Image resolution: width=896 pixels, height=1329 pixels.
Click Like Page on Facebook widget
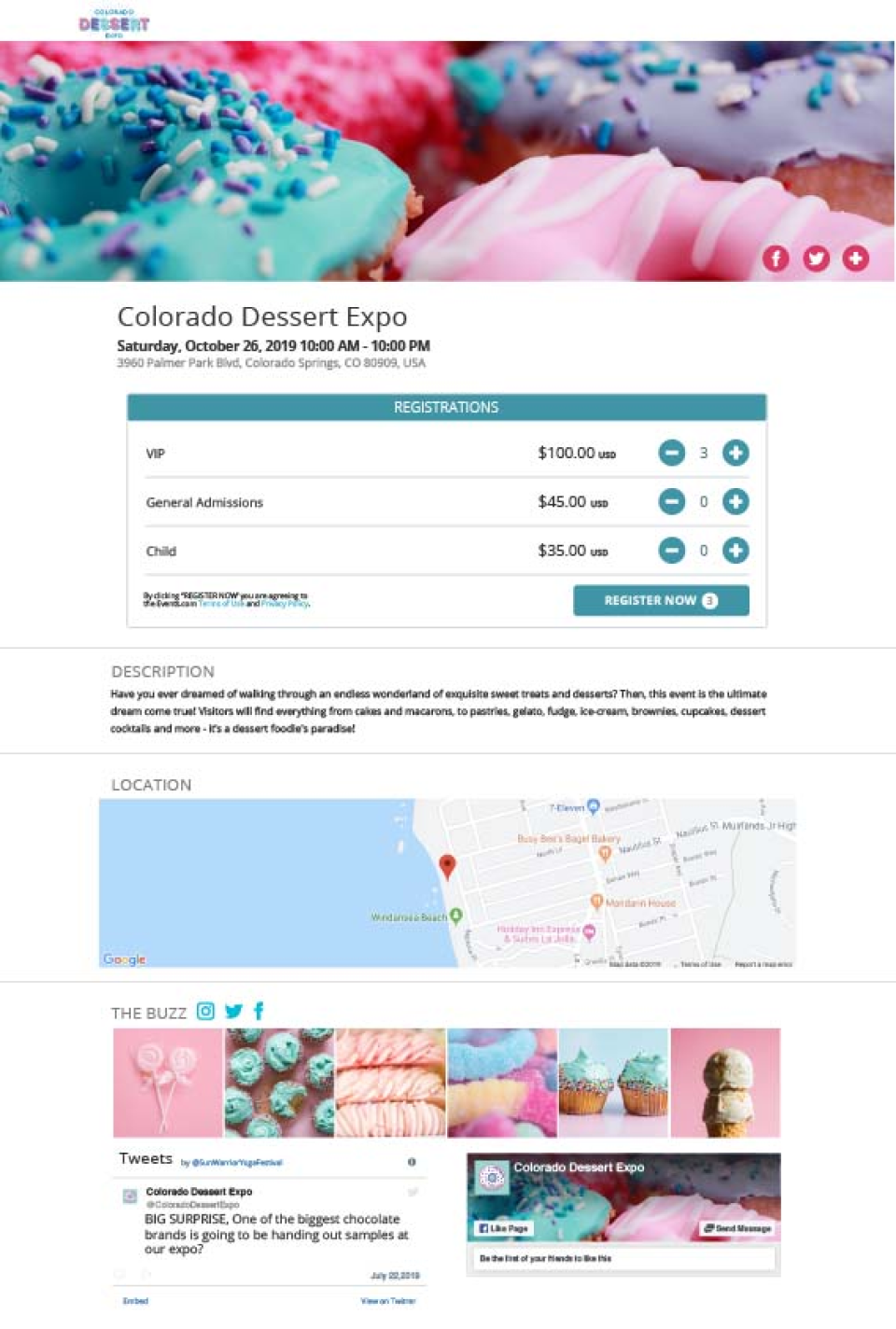coord(504,1228)
